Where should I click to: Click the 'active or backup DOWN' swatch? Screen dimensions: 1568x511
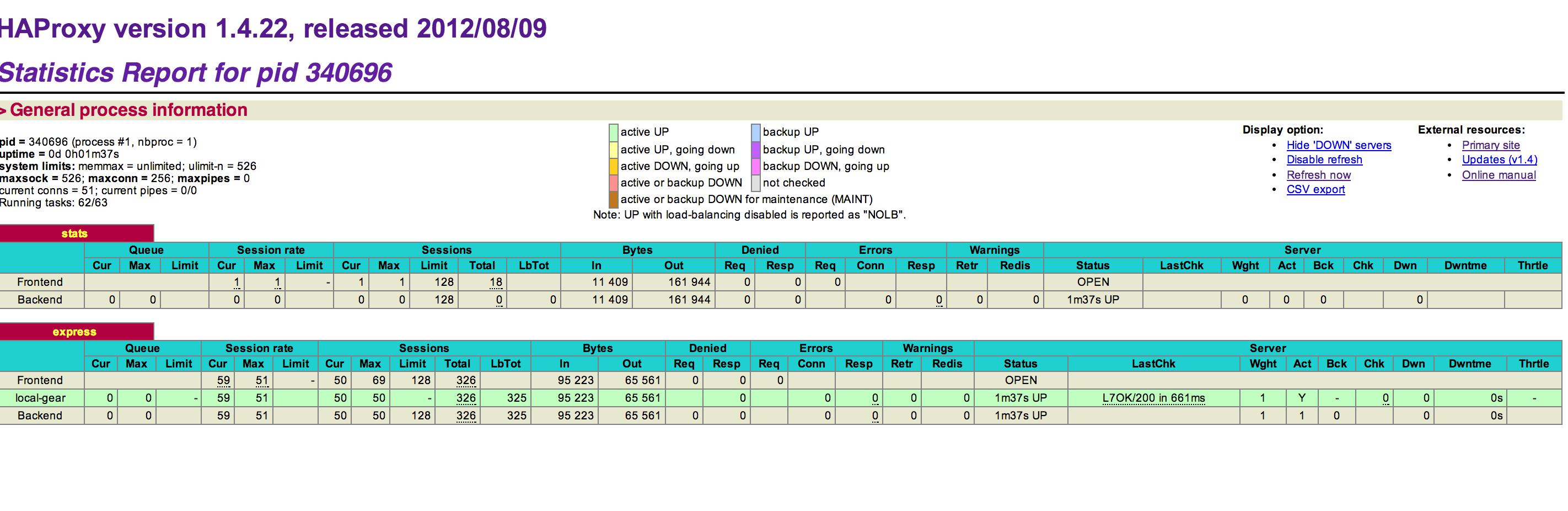[x=614, y=183]
